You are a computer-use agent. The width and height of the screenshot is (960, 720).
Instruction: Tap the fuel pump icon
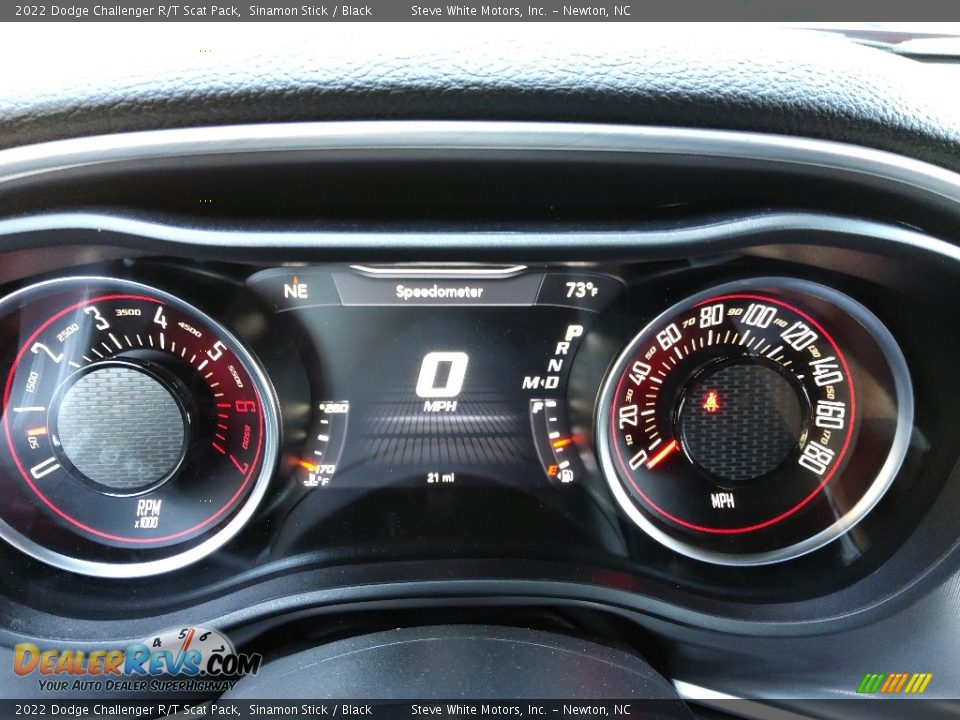coord(567,476)
